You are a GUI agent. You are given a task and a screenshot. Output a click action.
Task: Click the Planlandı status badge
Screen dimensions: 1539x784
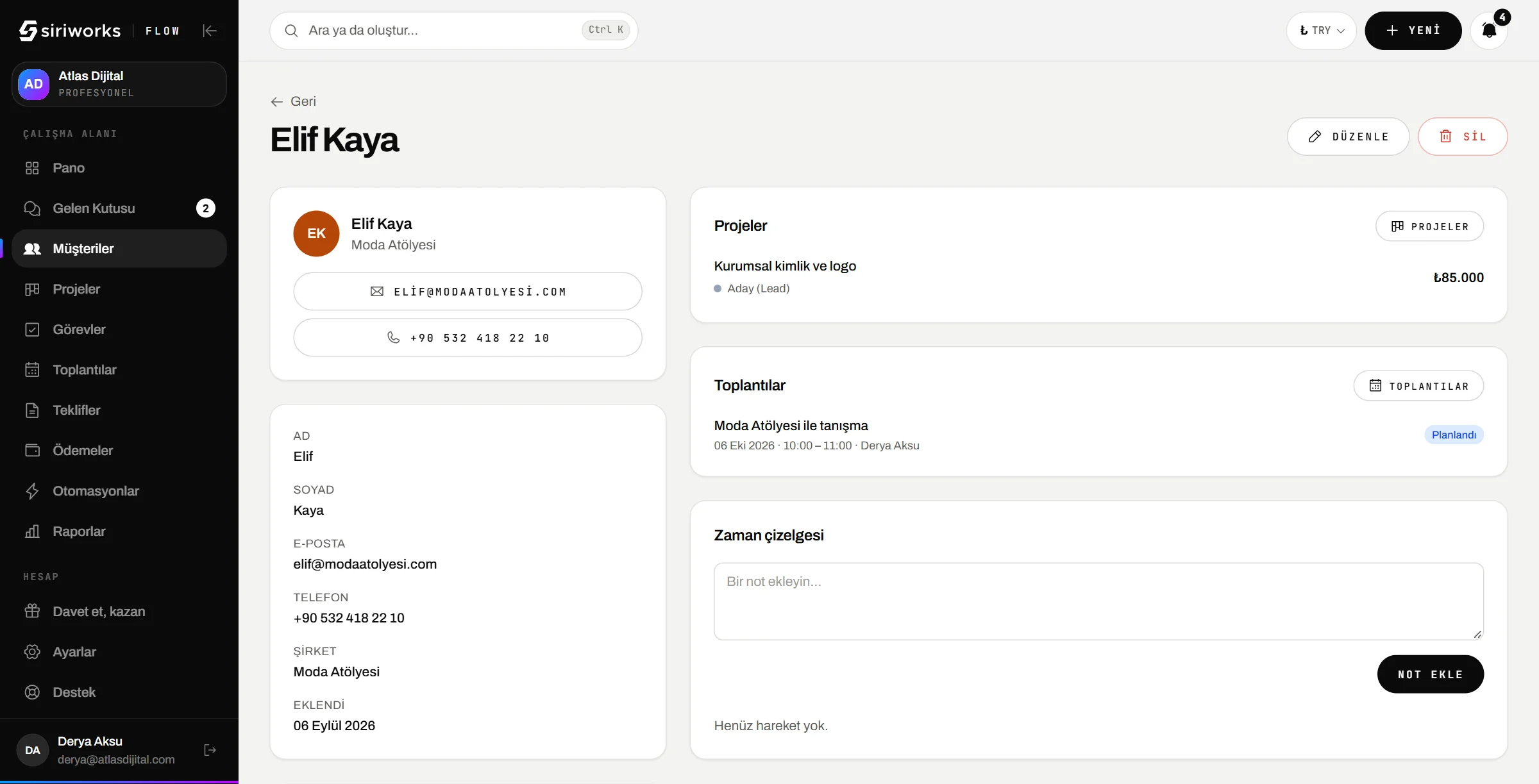click(x=1454, y=435)
